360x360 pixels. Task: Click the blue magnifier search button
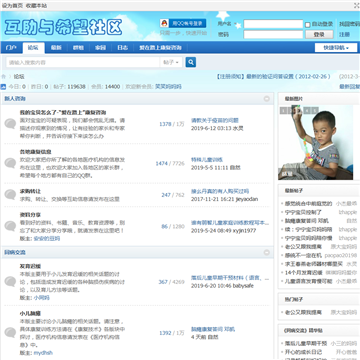(x=191, y=62)
